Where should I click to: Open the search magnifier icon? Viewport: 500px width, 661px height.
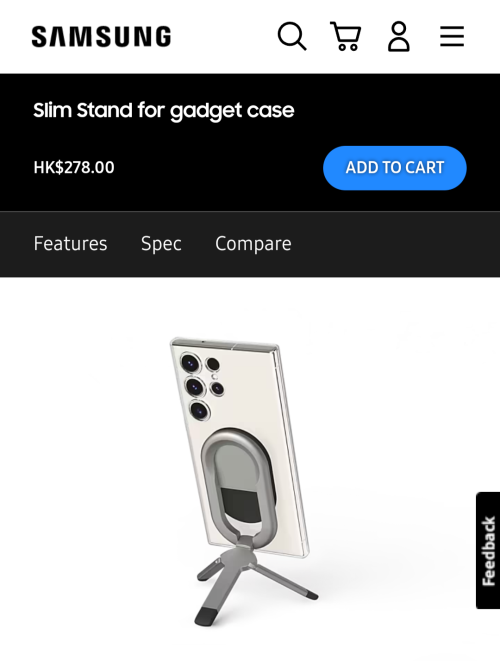292,36
